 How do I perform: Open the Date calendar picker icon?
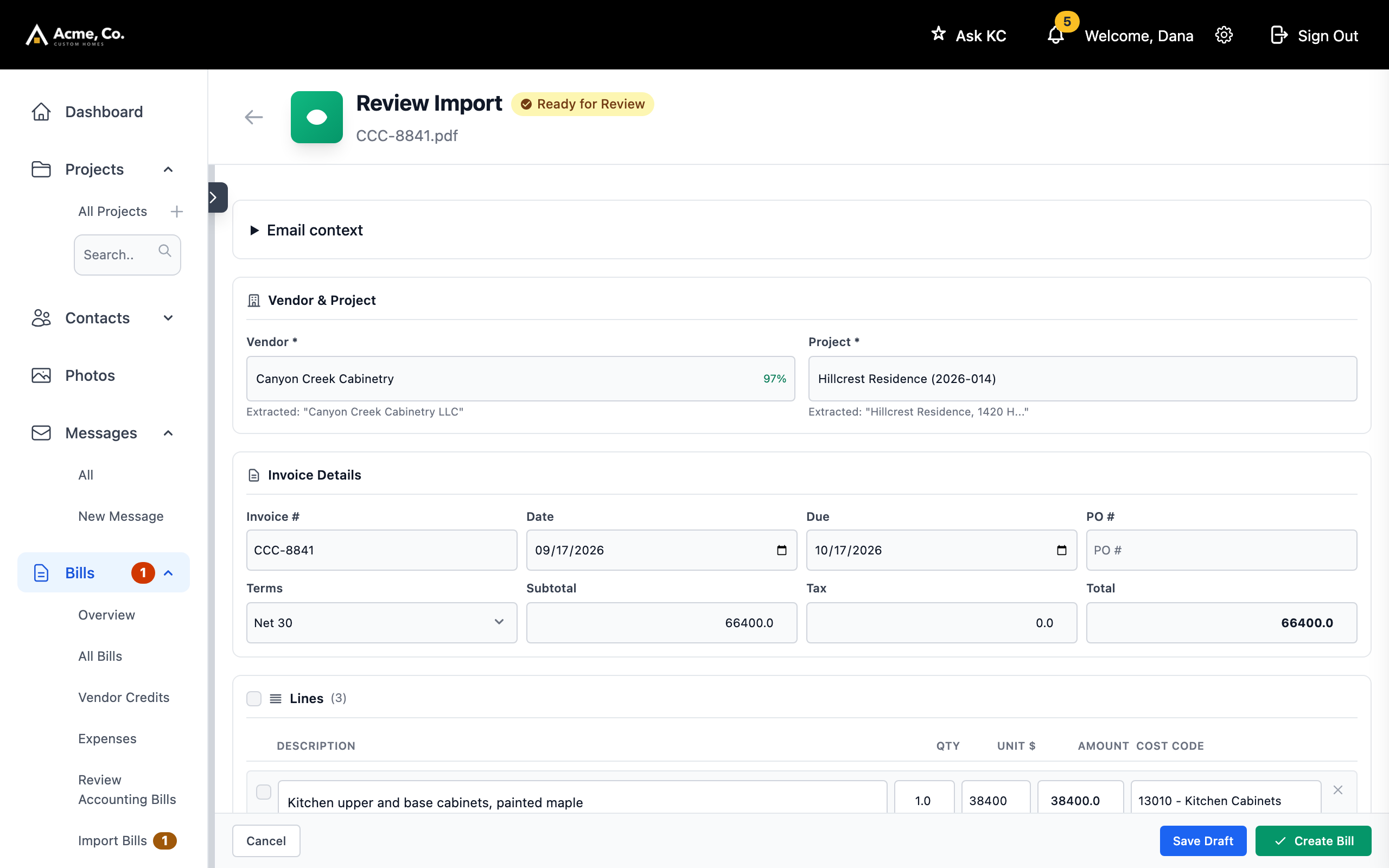pos(782,550)
